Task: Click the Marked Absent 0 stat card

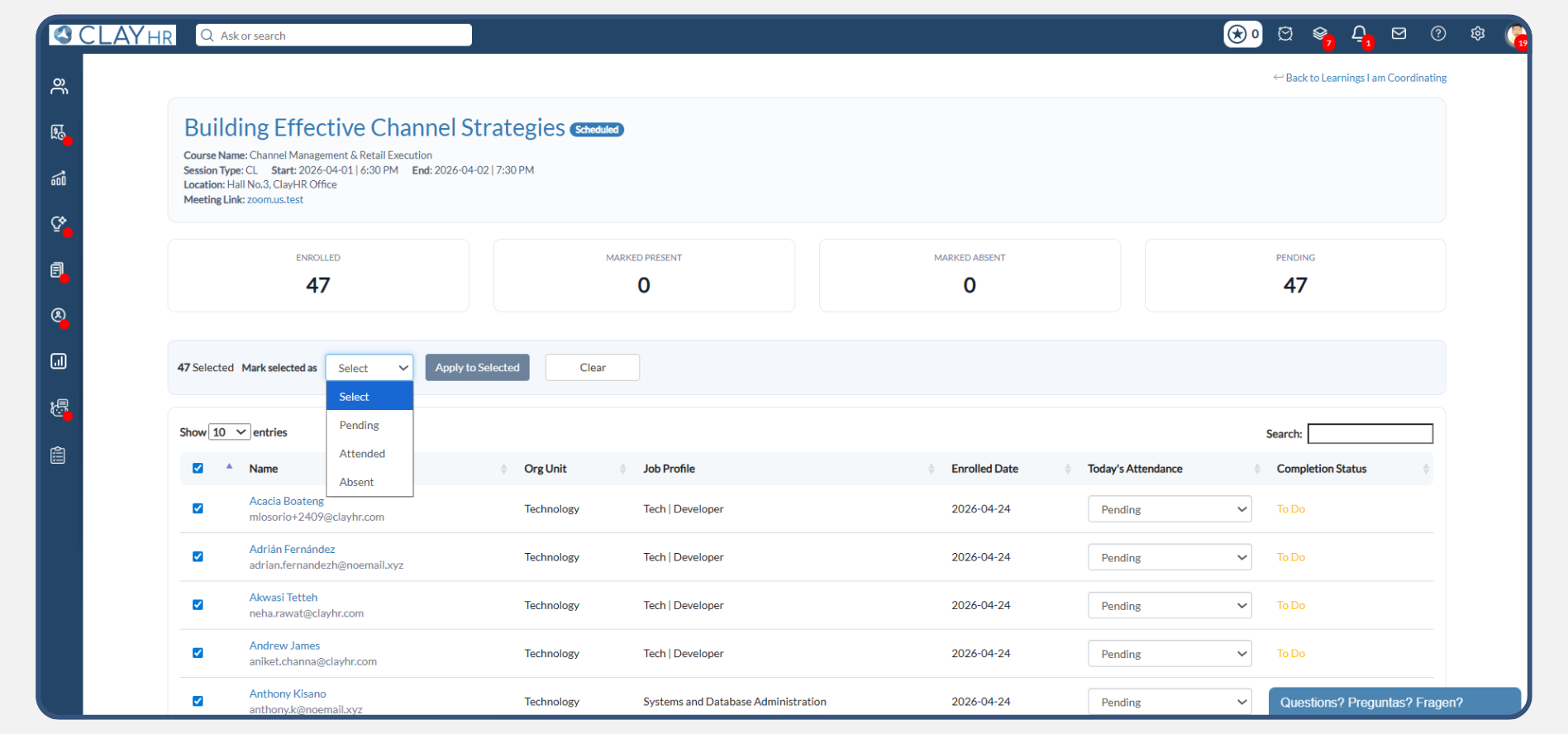Action: tap(970, 275)
